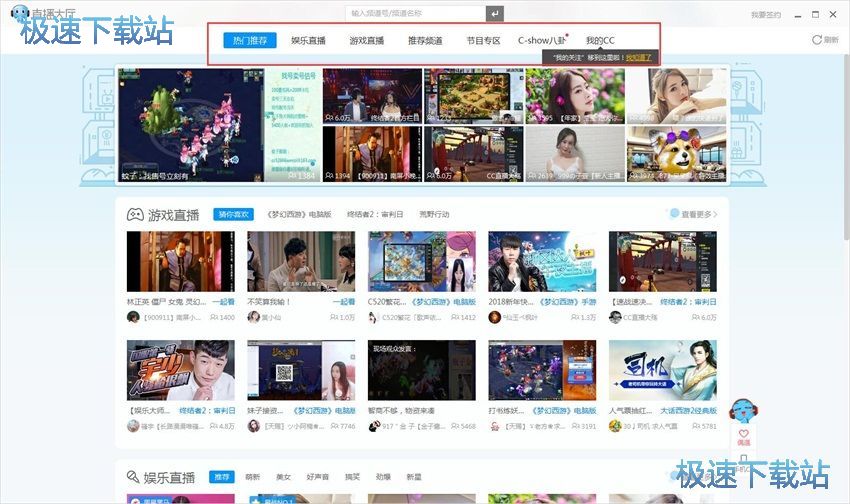Image resolution: width=850 pixels, height=504 pixels.
Task: Open the 我的CC tab
Action: tap(600, 40)
